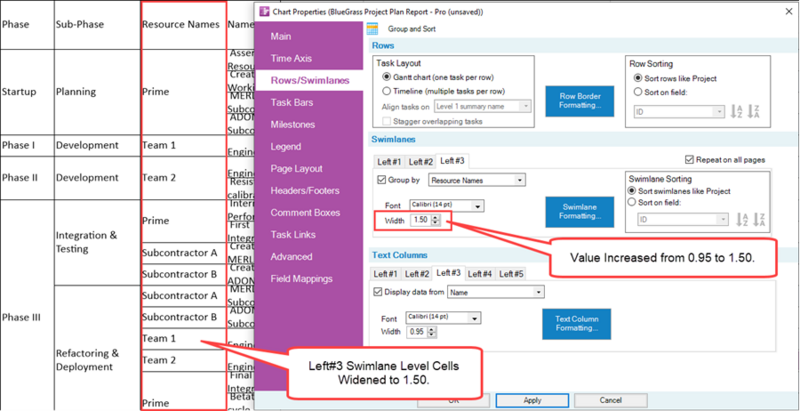Click the Group and Sort icon

(372, 29)
